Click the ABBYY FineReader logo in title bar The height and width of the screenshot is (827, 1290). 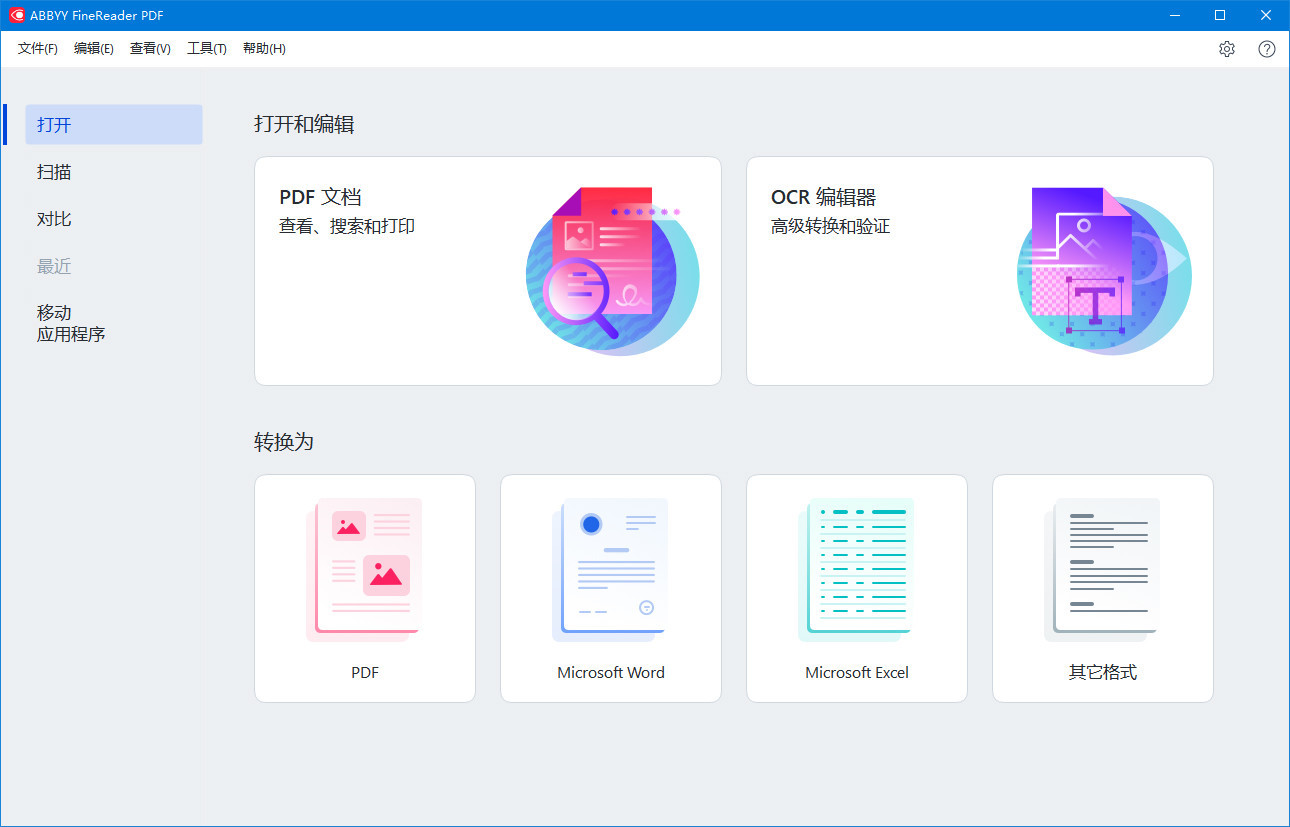[x=16, y=15]
